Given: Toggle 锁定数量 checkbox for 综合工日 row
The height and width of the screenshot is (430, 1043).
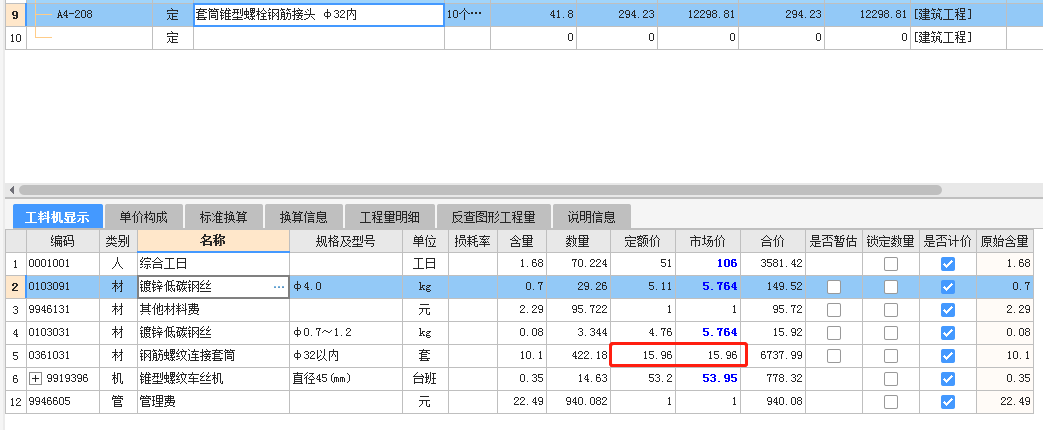Looking at the screenshot, I should click(891, 264).
